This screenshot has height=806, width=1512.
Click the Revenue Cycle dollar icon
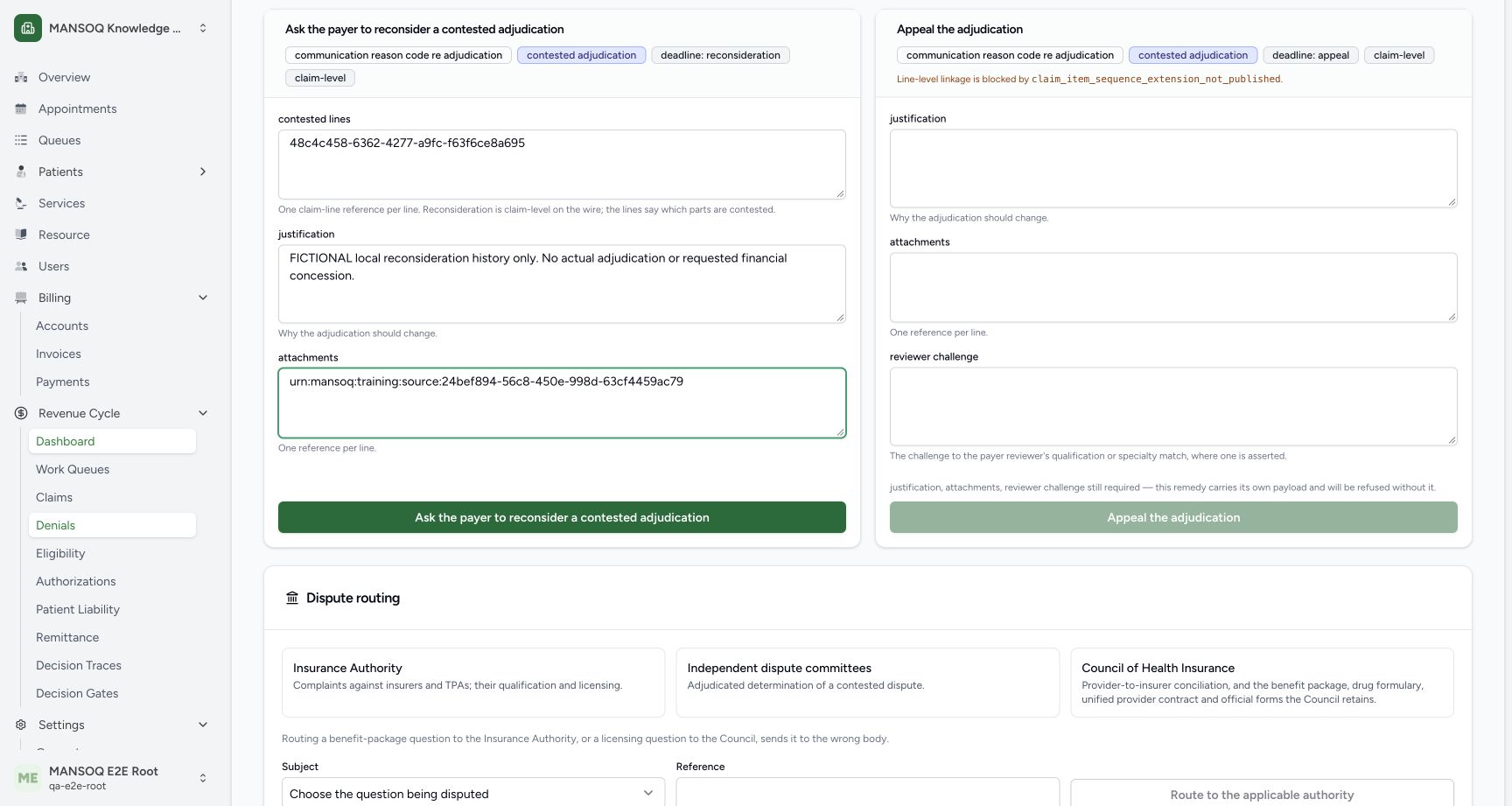click(x=21, y=413)
